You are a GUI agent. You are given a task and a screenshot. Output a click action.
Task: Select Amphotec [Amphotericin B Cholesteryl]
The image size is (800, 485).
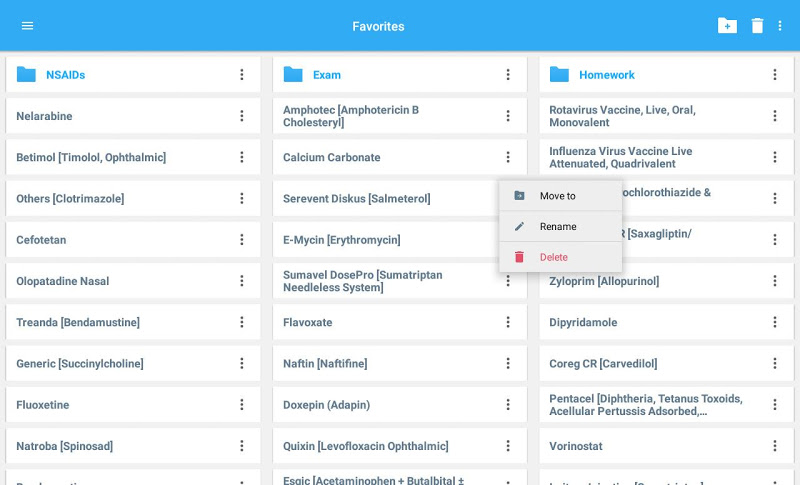tap(399, 116)
